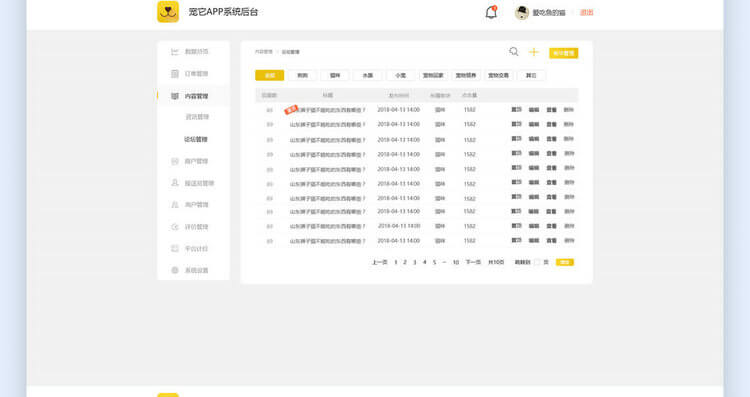Log out using the red 退出 link
The width and height of the screenshot is (750, 397).
(586, 12)
